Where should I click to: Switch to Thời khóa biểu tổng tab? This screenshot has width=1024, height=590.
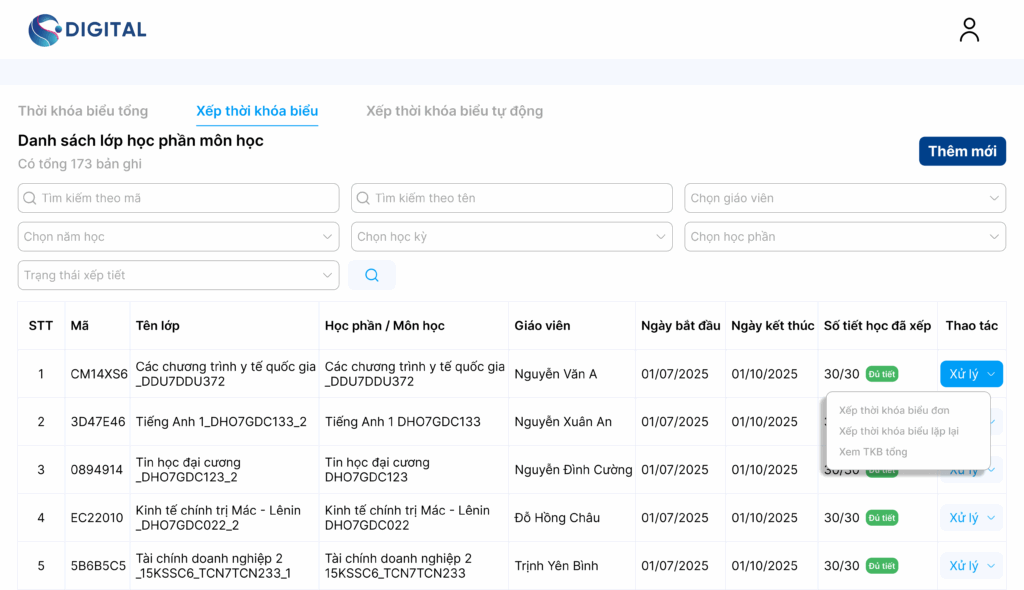pos(83,111)
